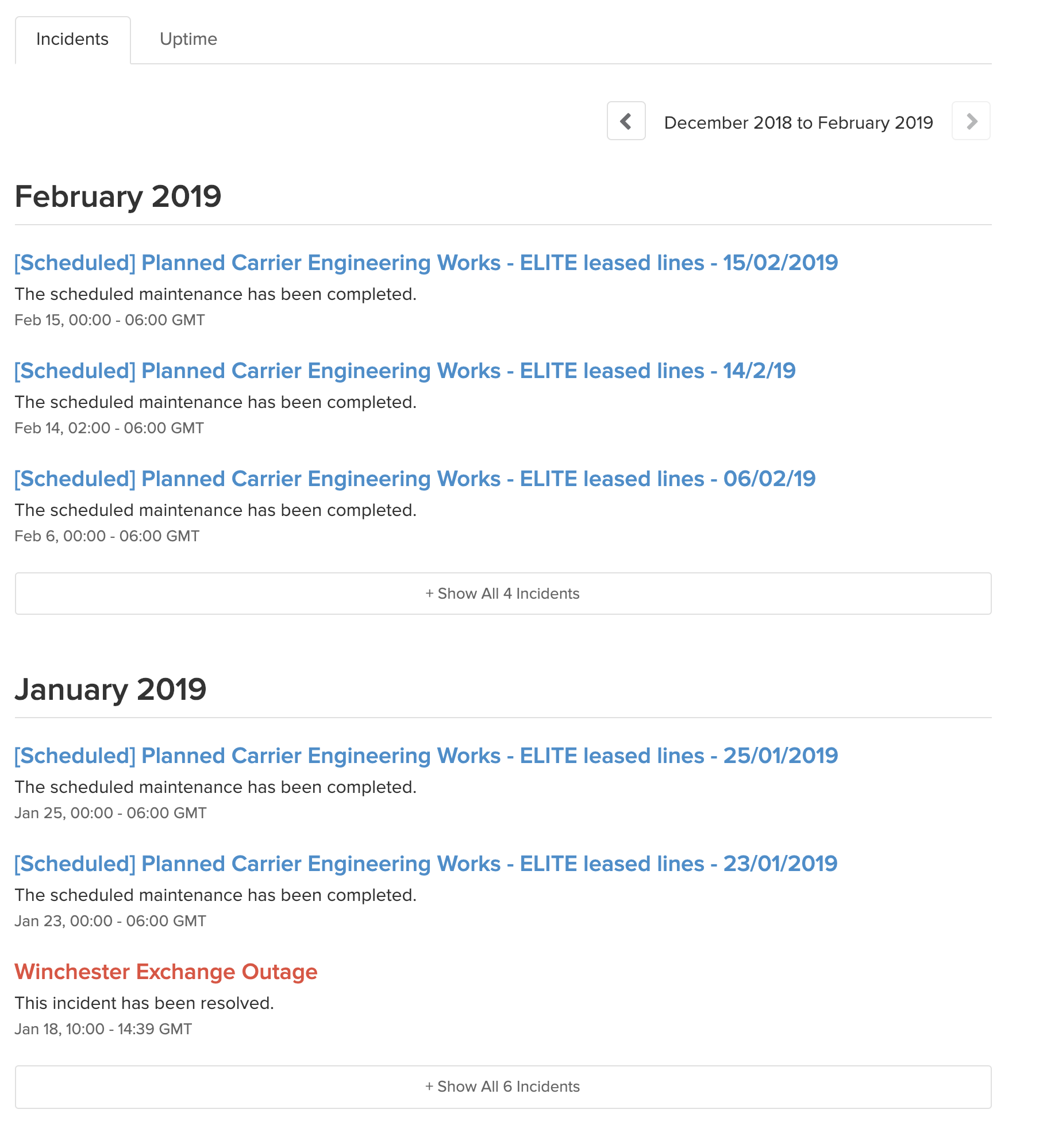Click 'Jan 18, 10:00 - 14:39 GMT' timestamp
This screenshot has height=1148, width=1047.
(103, 1029)
